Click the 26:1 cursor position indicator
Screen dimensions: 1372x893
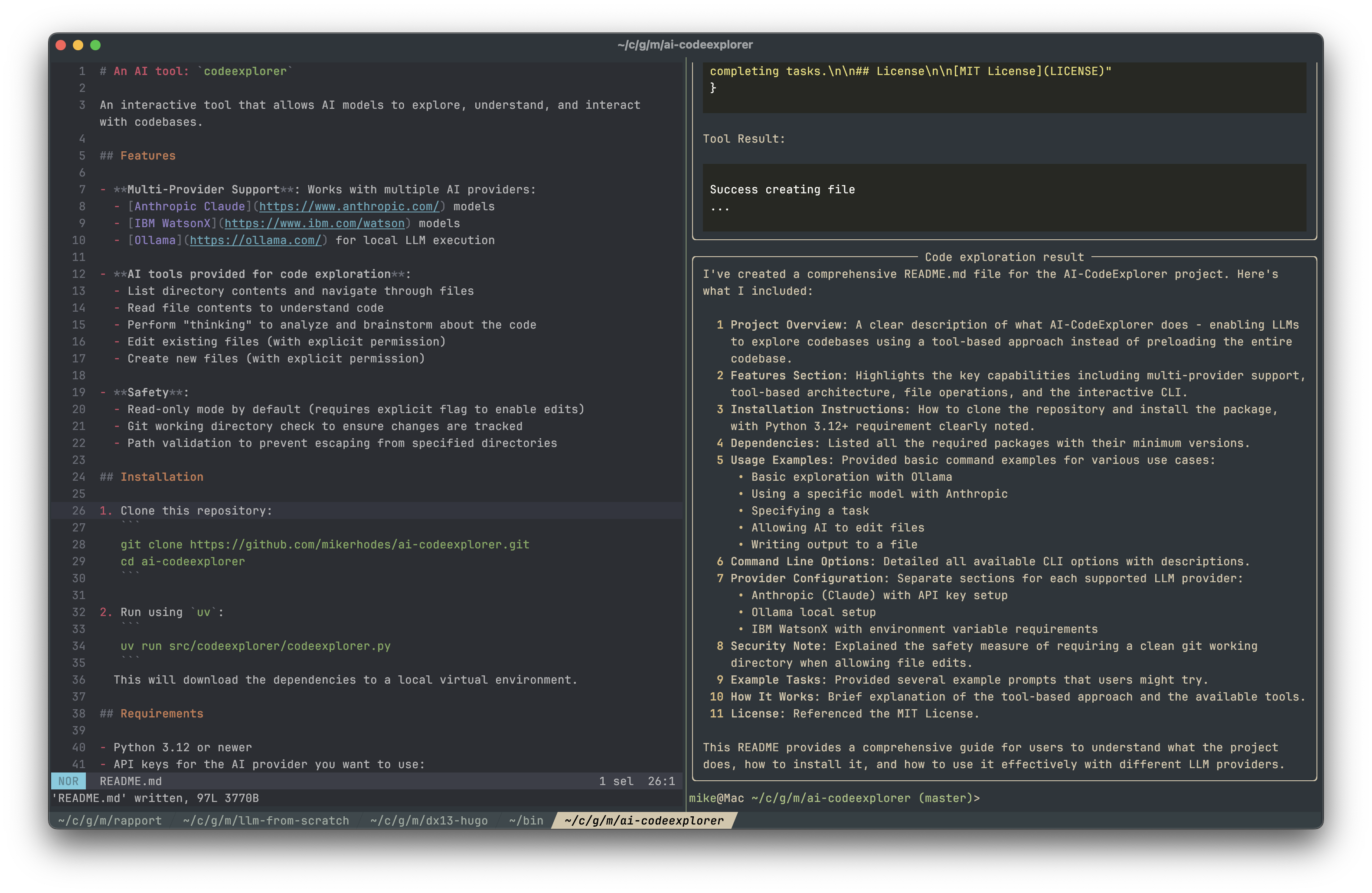661,781
